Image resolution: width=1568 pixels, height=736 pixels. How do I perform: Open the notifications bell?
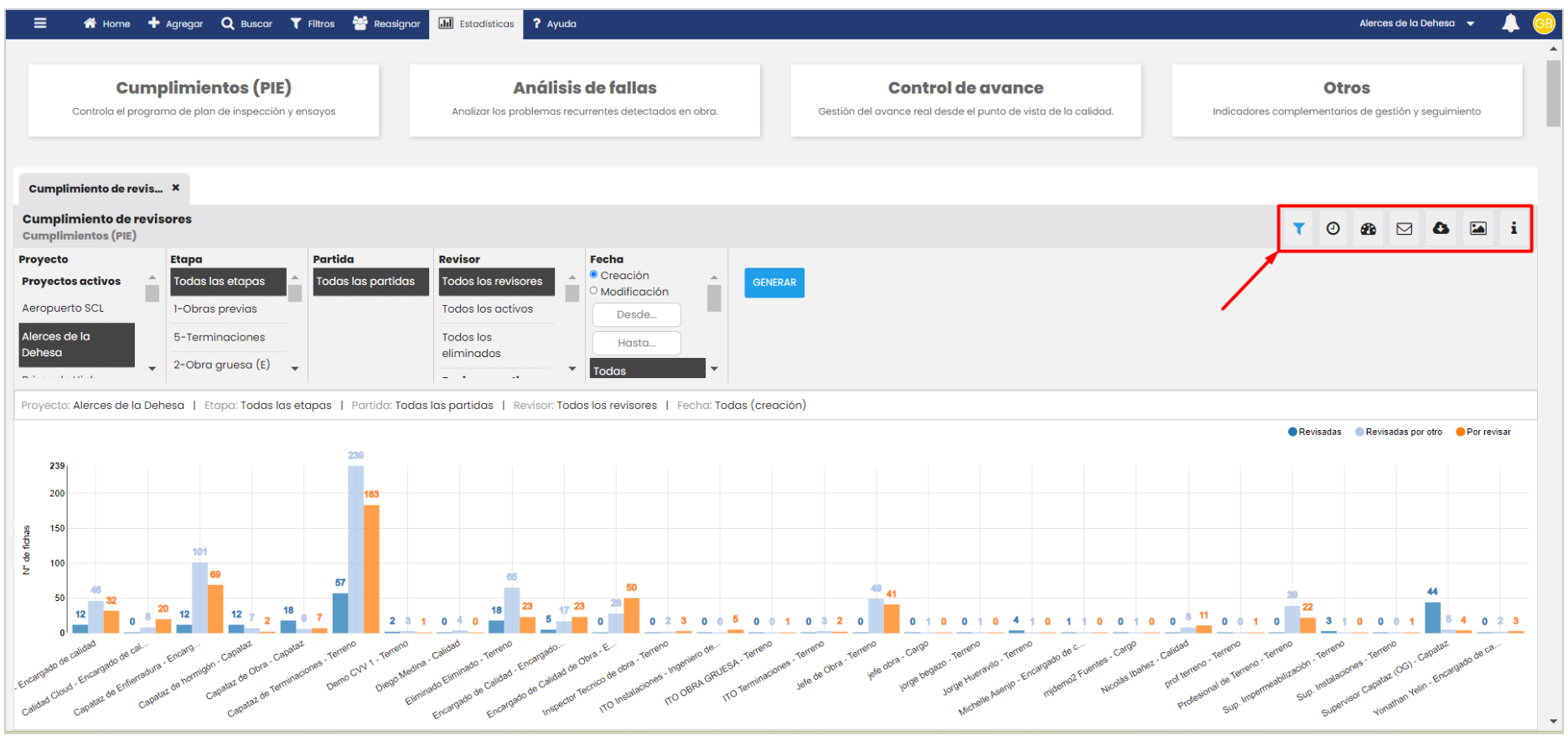1509,23
